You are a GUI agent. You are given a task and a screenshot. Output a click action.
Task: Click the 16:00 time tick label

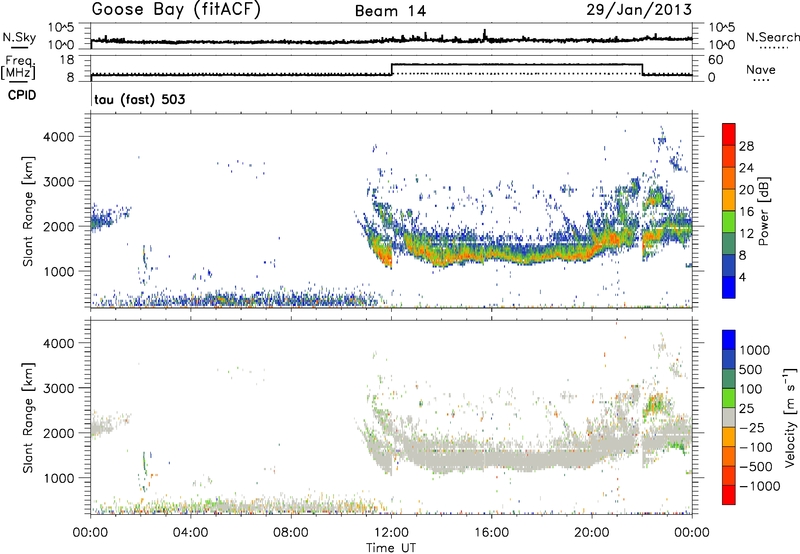[491, 533]
